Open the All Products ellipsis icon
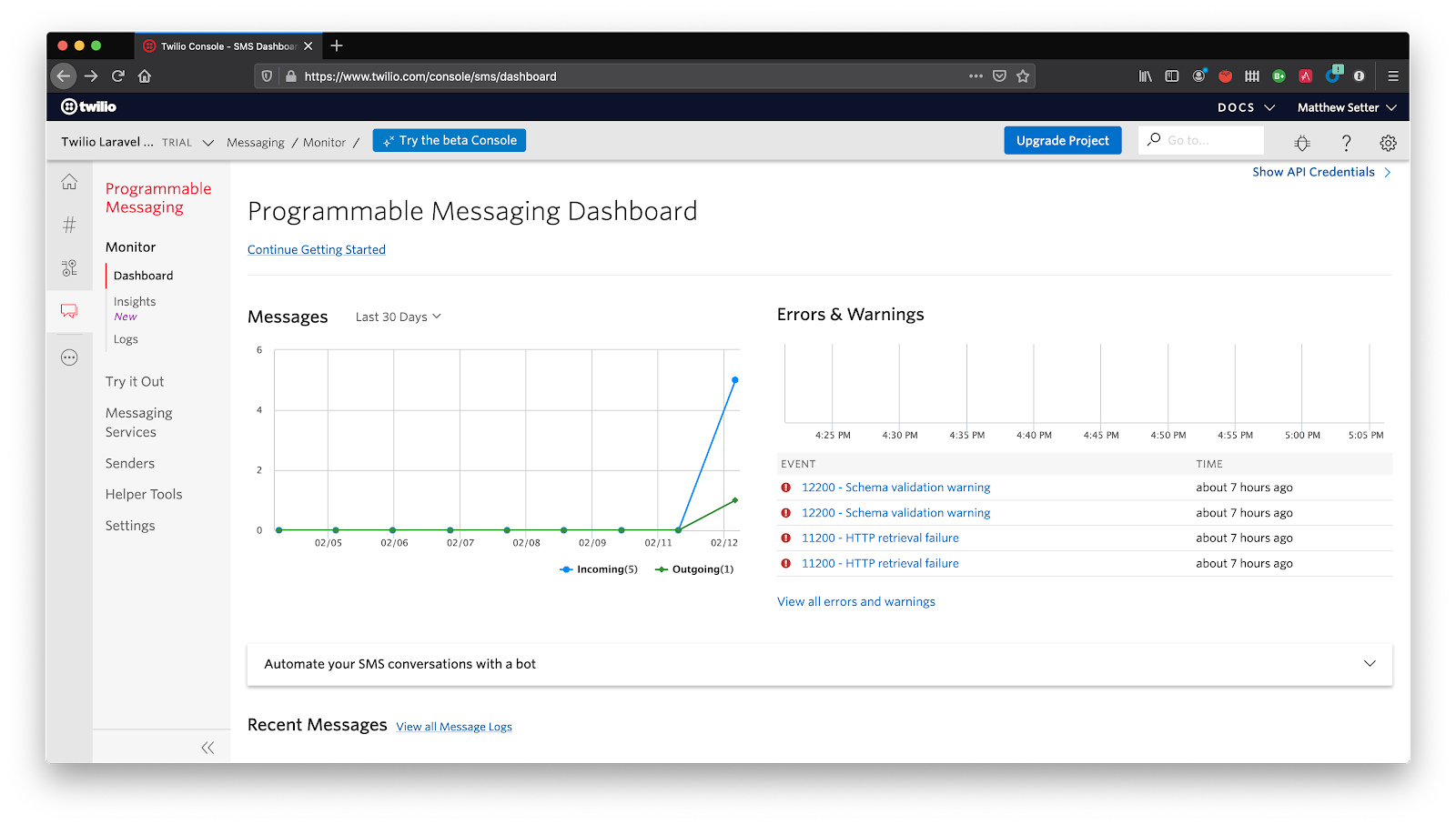 [x=69, y=357]
